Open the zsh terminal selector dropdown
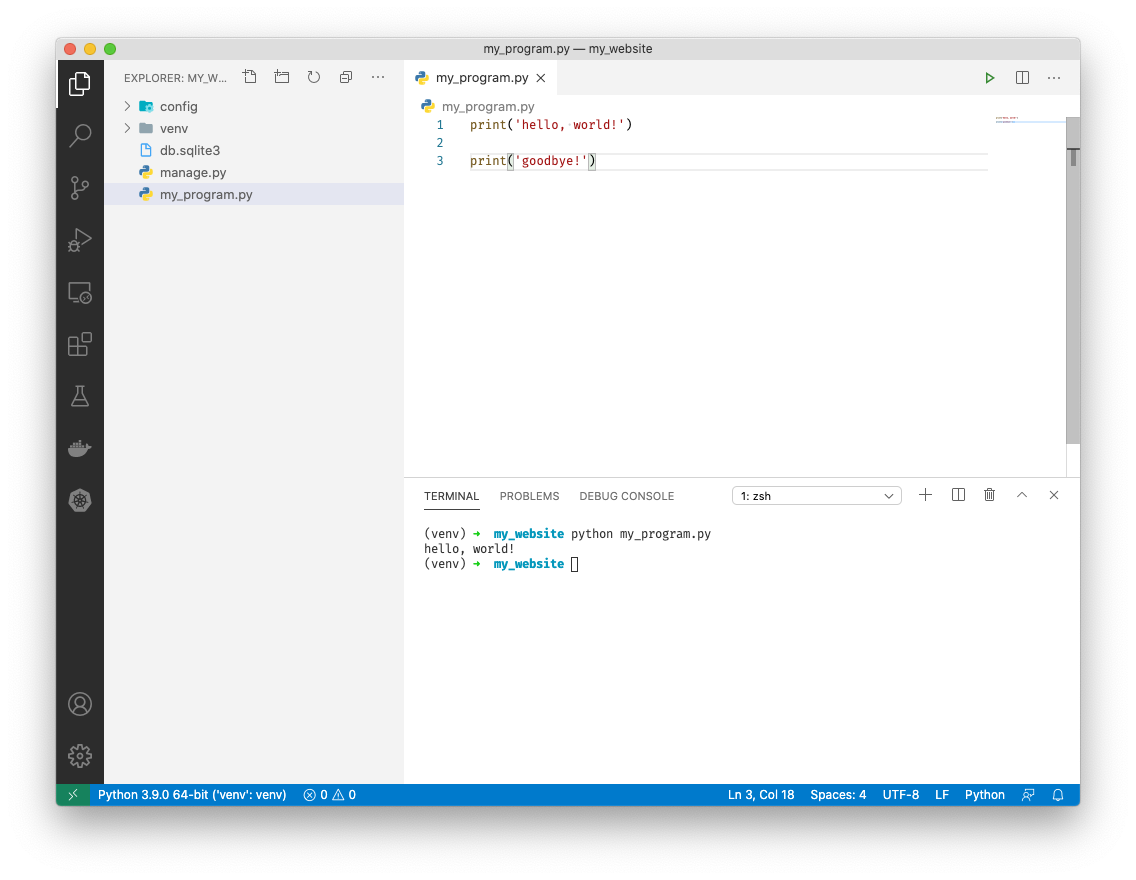Viewport: 1136px width, 880px height. [817, 496]
